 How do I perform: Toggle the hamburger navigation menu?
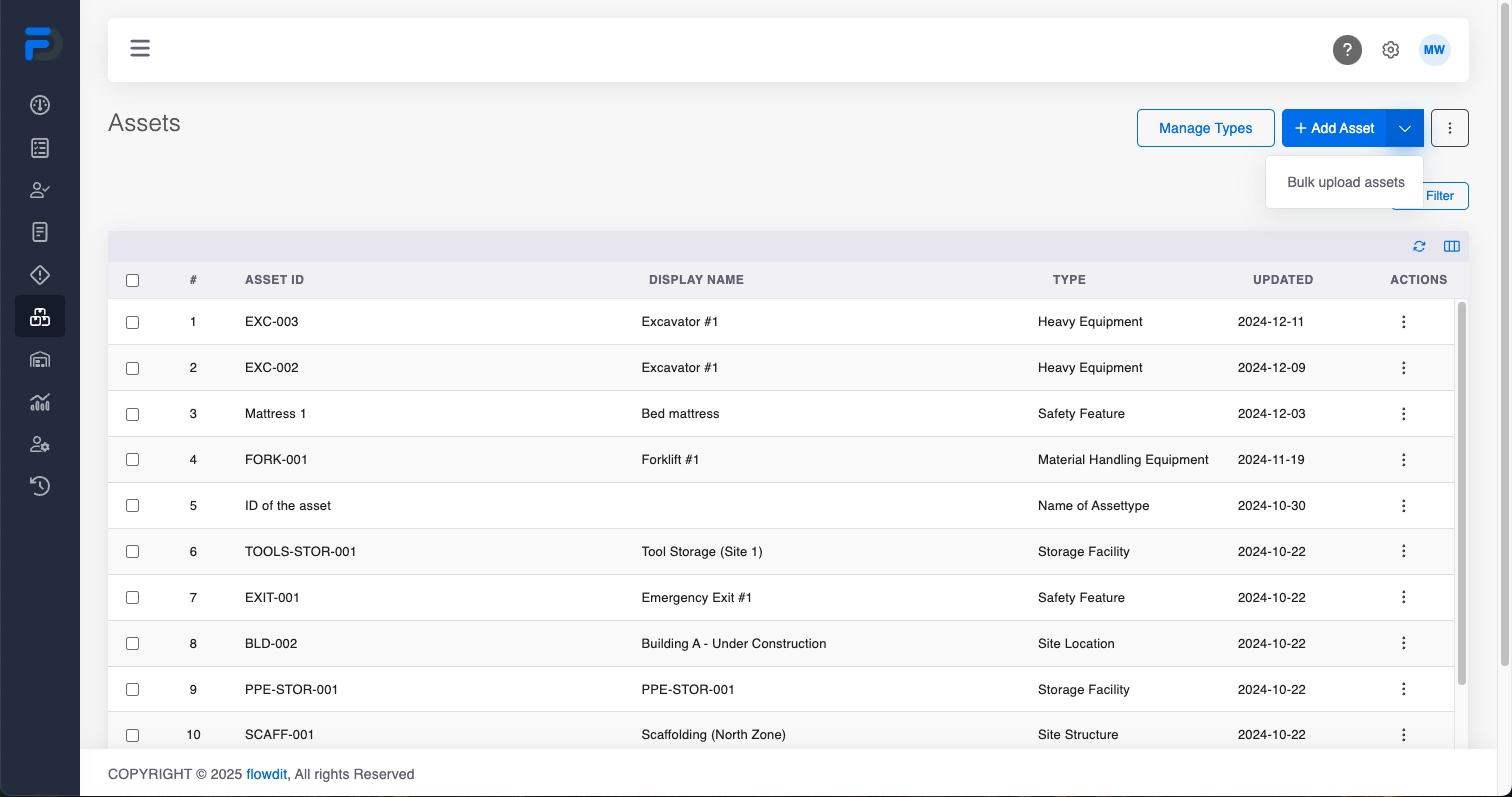point(140,48)
